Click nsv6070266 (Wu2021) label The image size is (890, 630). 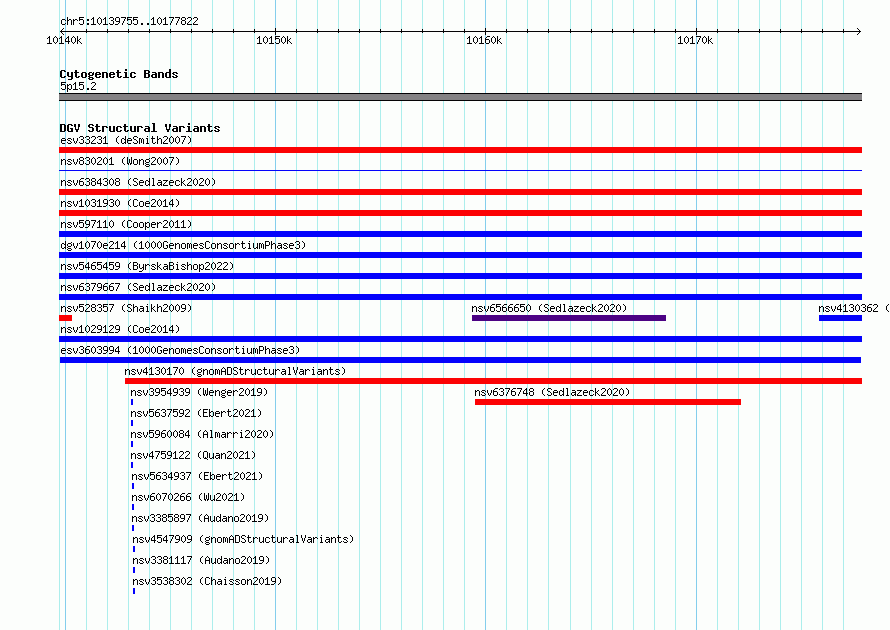tap(188, 497)
